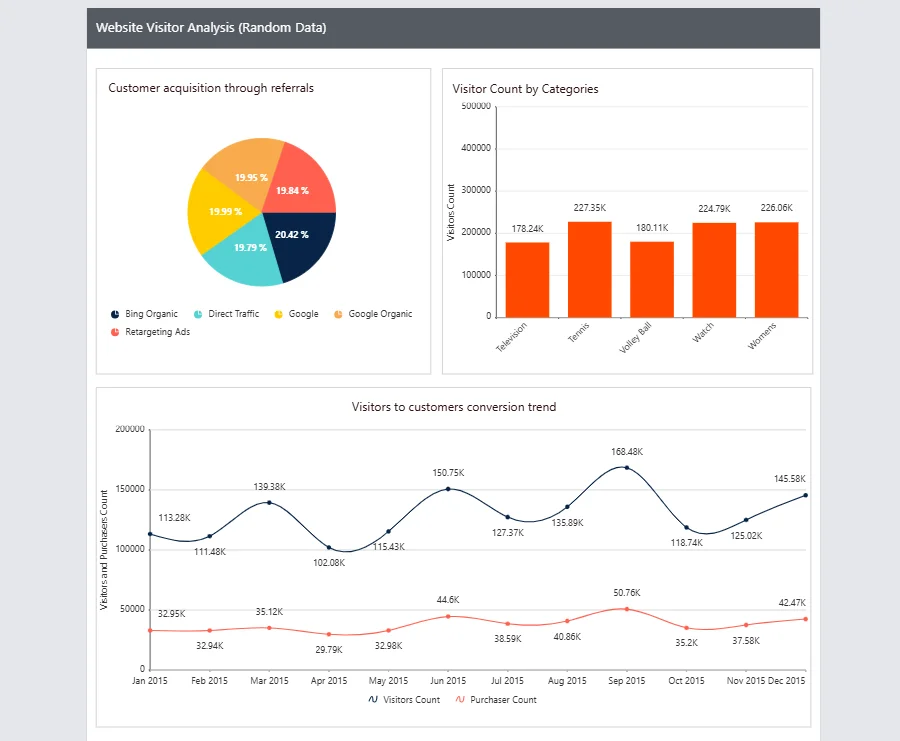Click the Womens axis label
Screen dimensions: 900x741
[x=762, y=336]
